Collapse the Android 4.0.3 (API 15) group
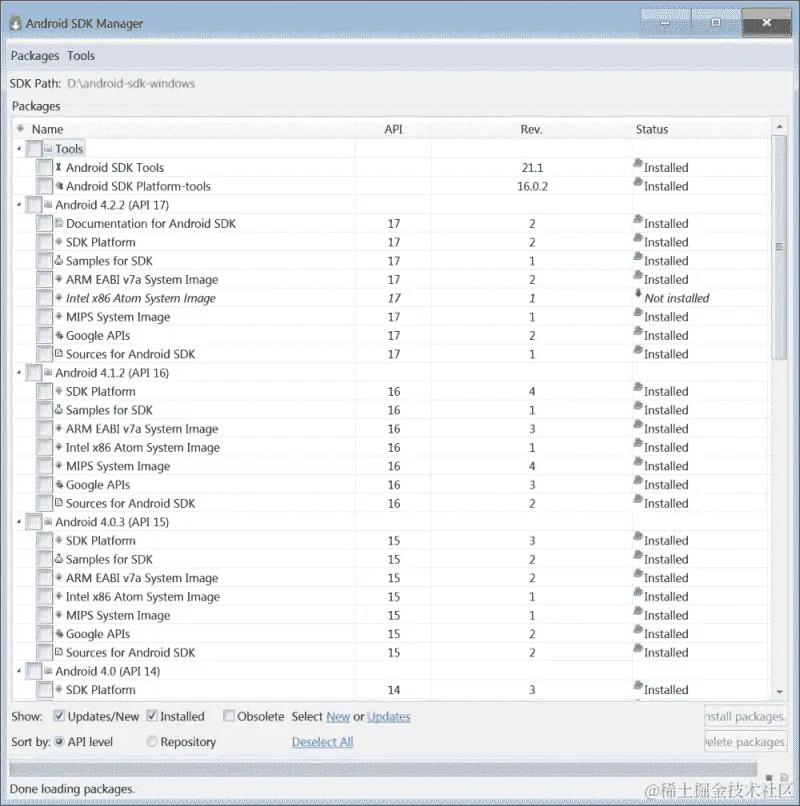 click(19, 522)
